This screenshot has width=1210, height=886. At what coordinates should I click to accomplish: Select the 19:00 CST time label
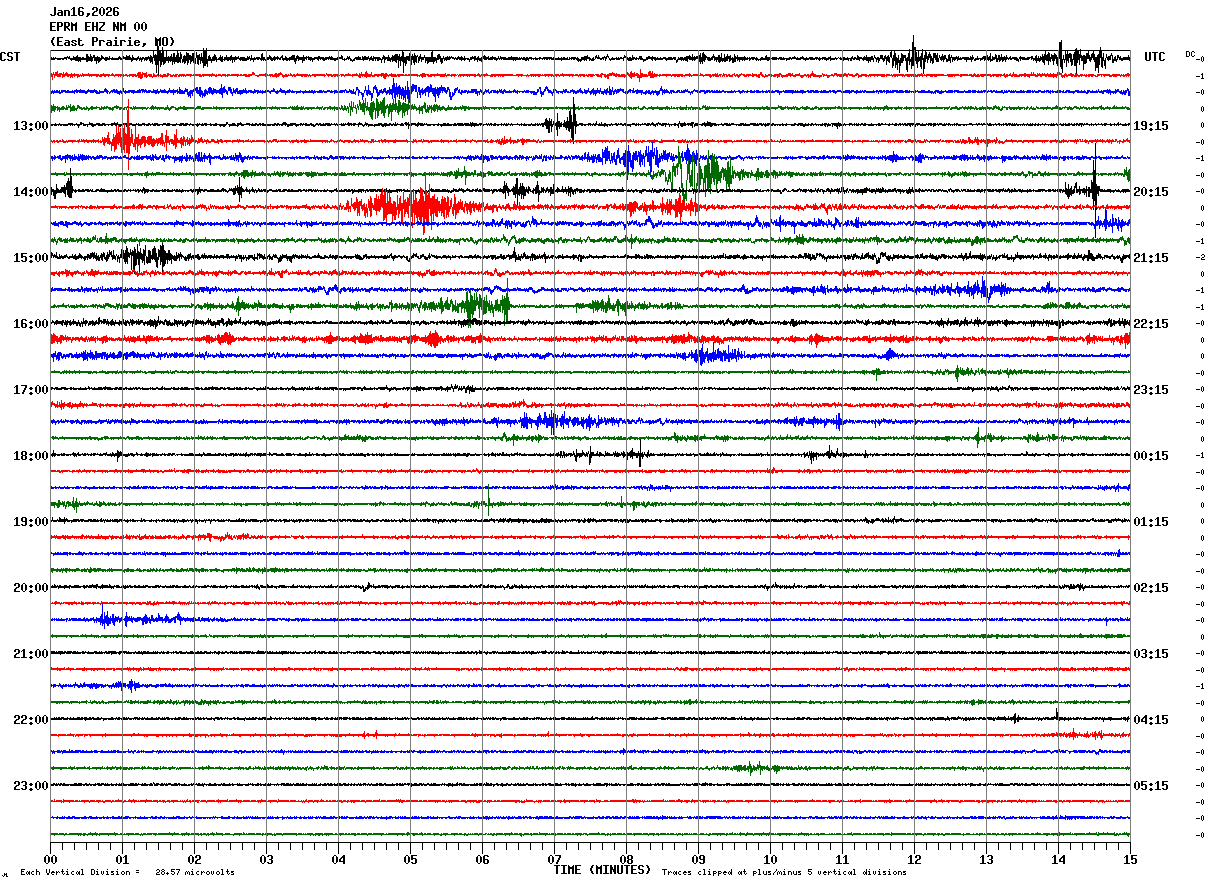pyautogui.click(x=31, y=522)
